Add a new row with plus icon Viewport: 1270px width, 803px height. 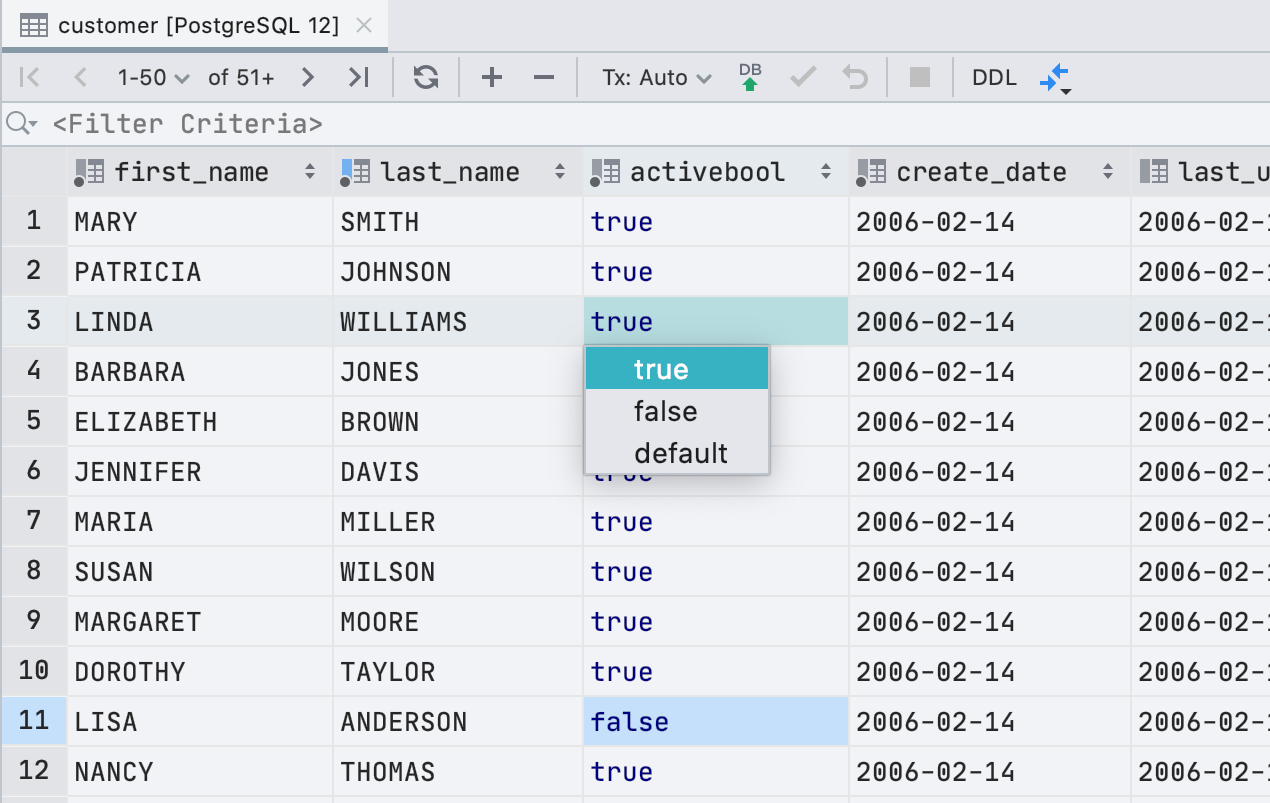tap(491, 77)
